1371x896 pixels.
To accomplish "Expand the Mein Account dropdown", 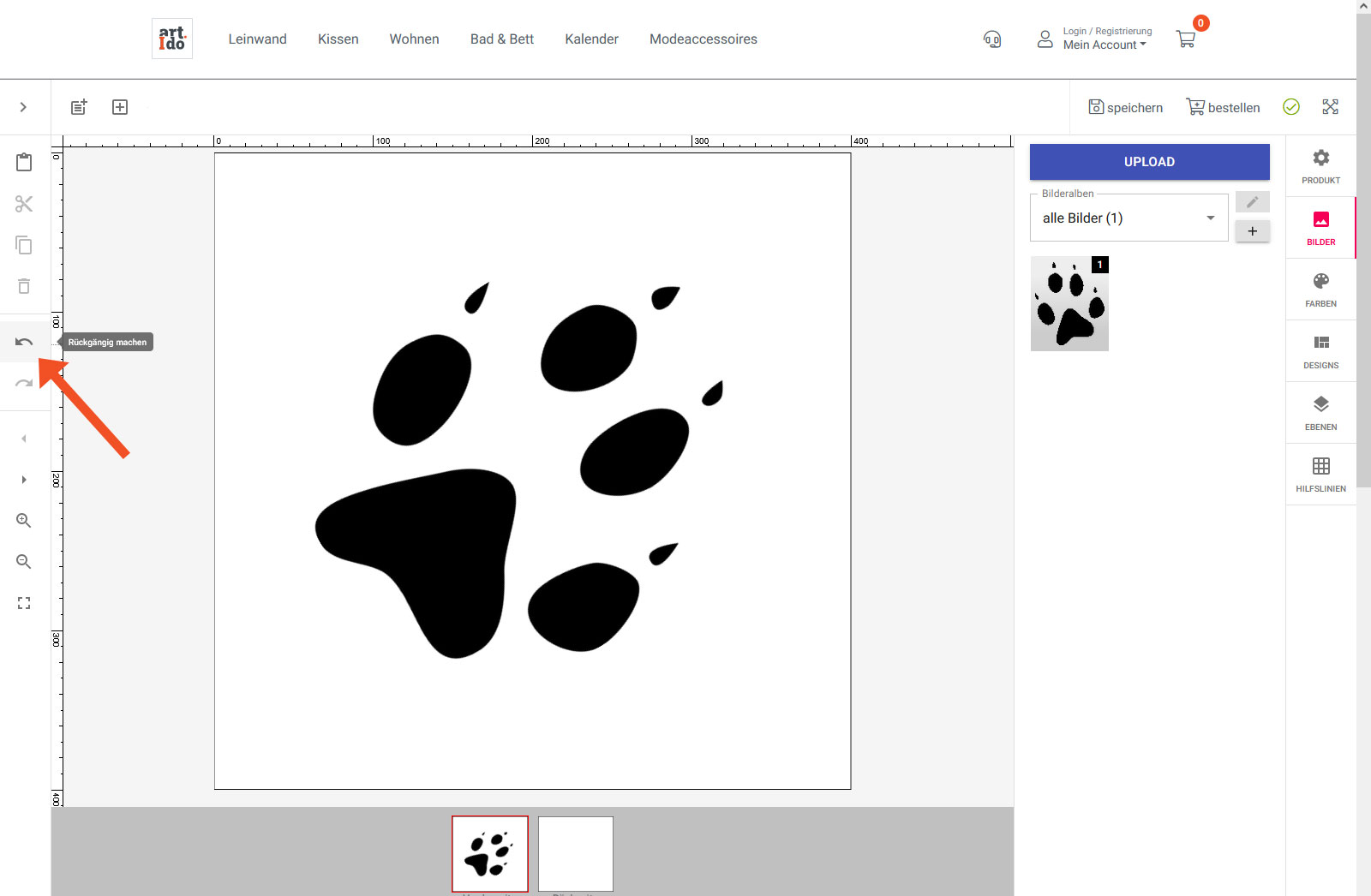I will tap(1105, 45).
